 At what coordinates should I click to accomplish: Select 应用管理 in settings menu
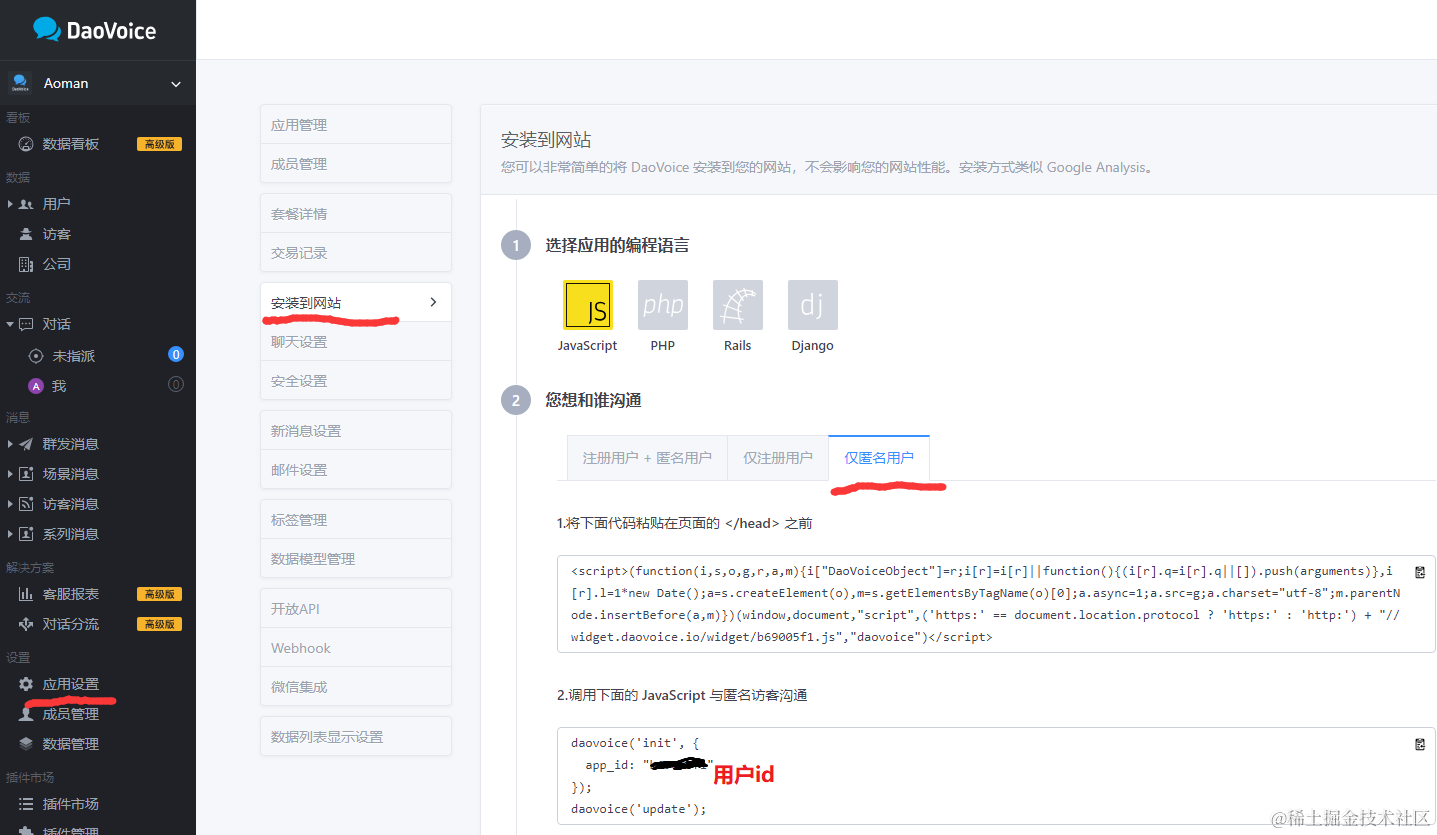click(355, 125)
